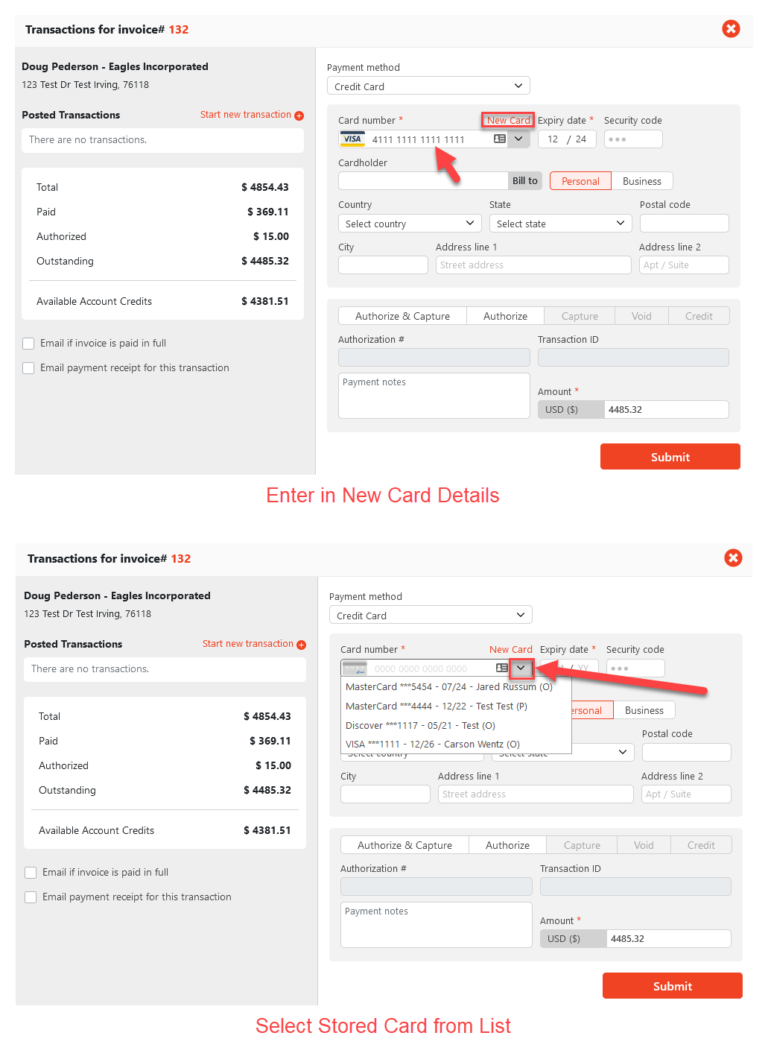The width and height of the screenshot is (768, 1059).
Task: Click the Start new transaction link
Action: tap(245, 114)
